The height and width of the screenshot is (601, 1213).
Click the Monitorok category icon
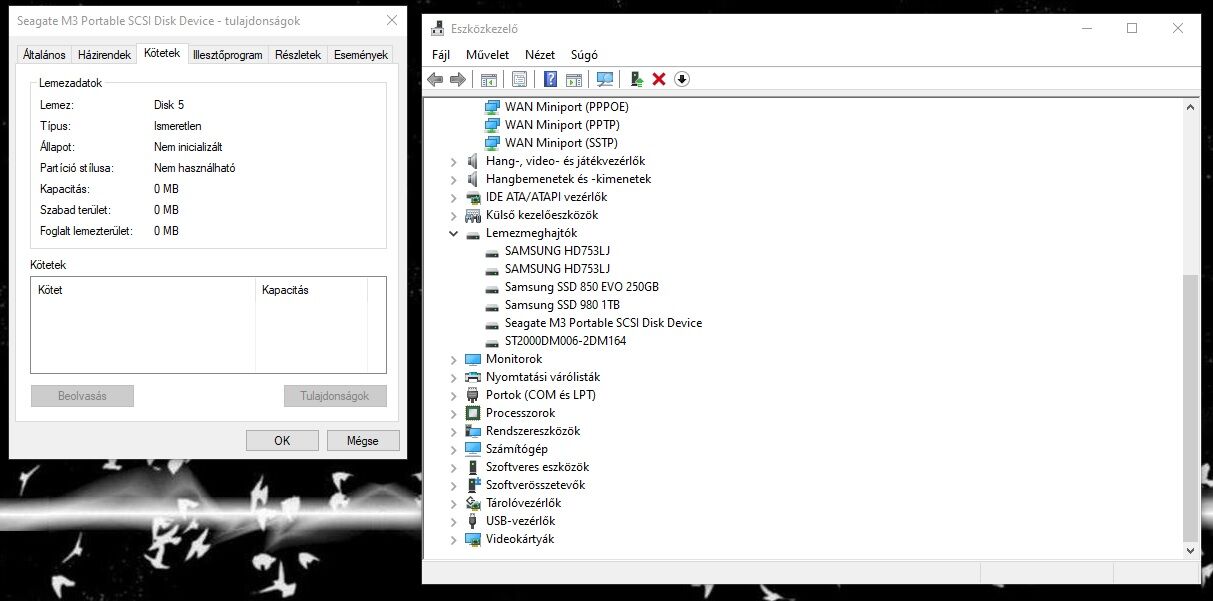pos(473,359)
